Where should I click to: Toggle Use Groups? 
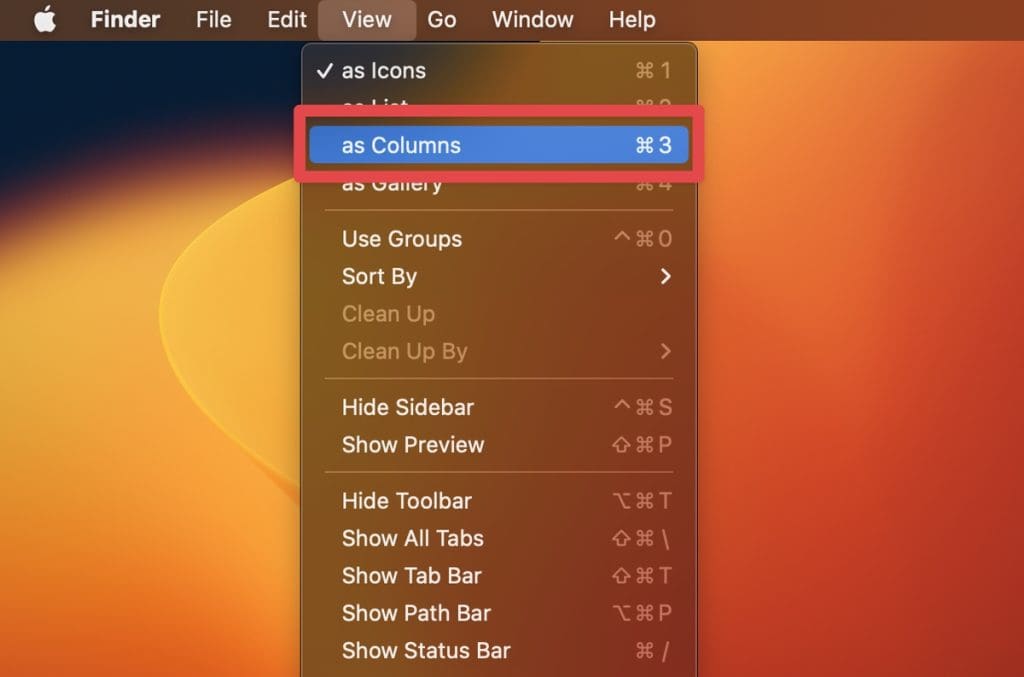pos(499,239)
